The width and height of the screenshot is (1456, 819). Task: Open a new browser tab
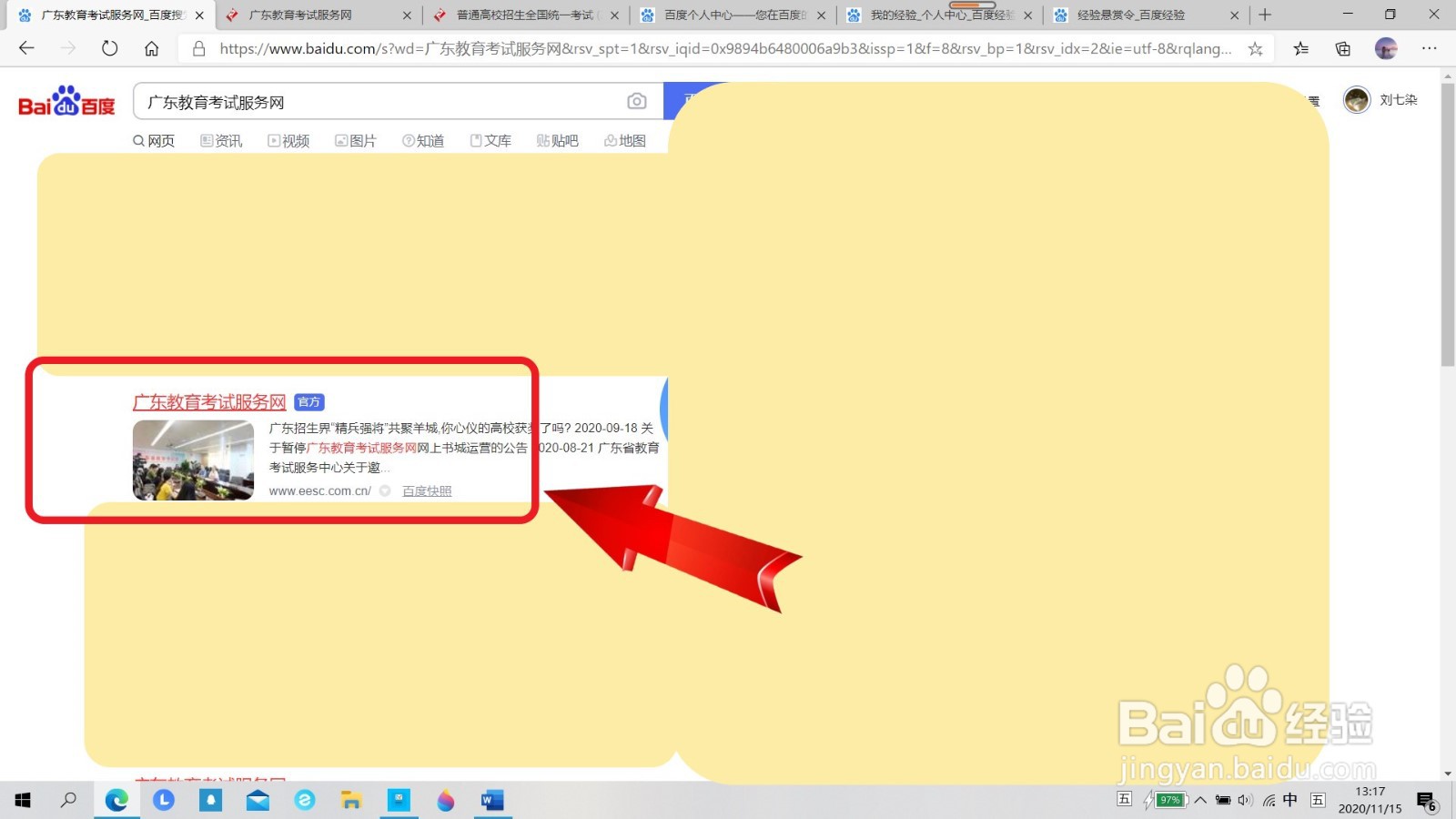click(1265, 15)
